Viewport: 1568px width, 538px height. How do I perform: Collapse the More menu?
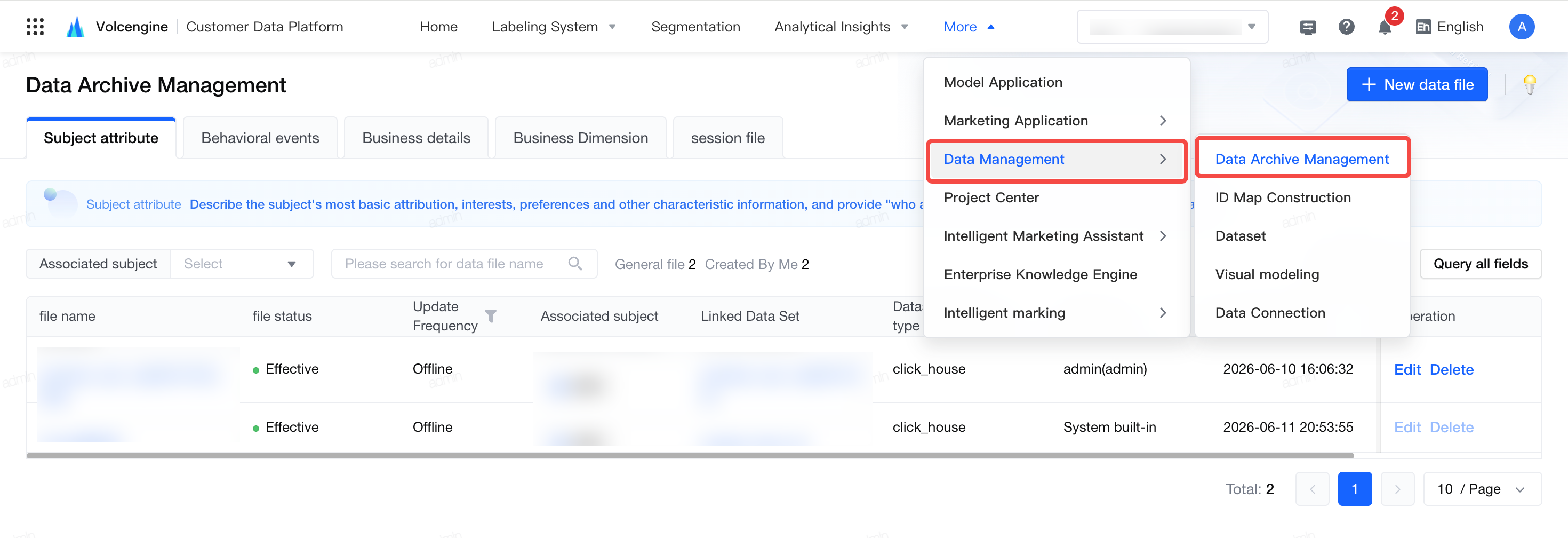pyautogui.click(x=969, y=27)
